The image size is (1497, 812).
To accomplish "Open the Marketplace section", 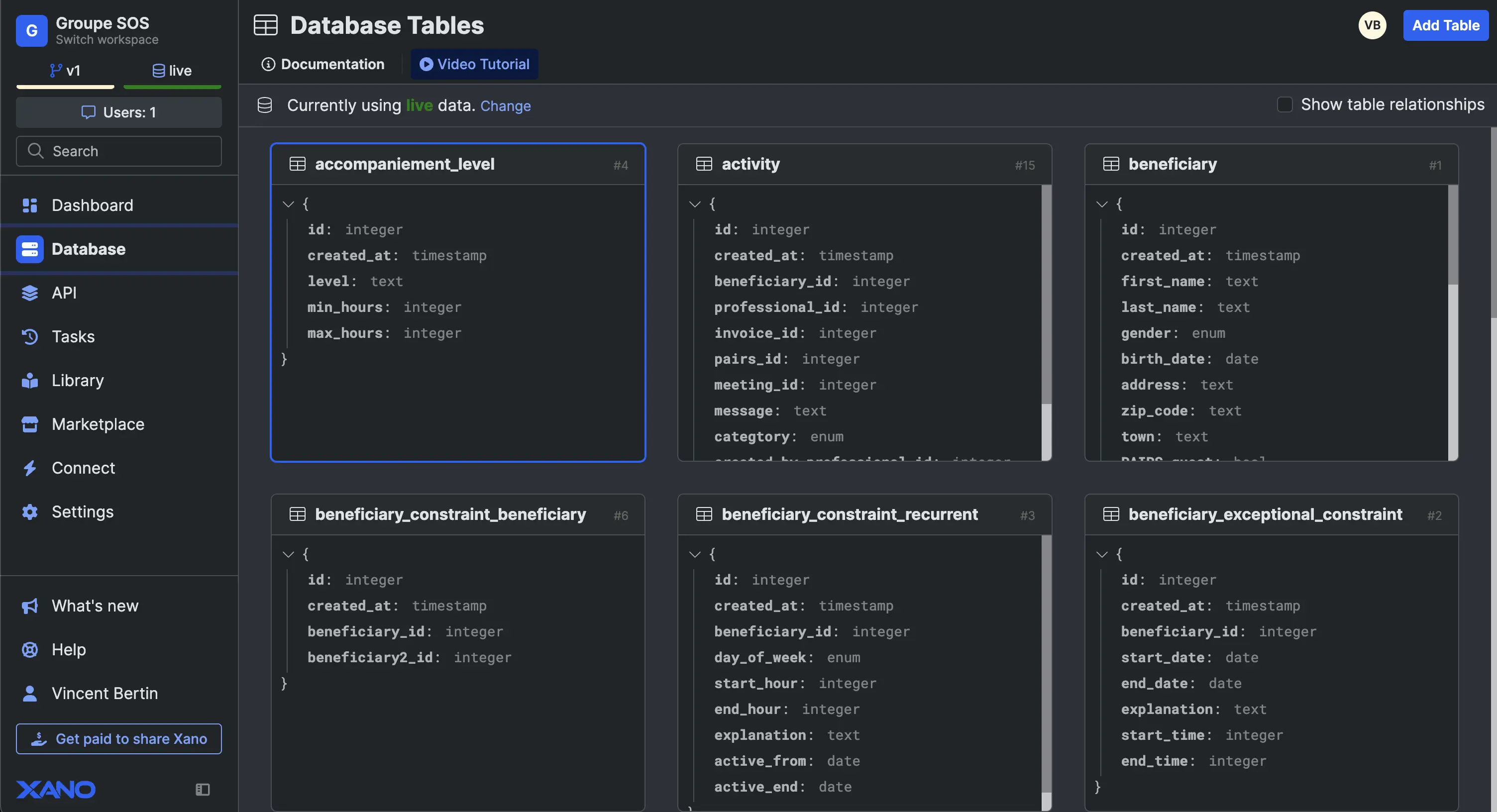I will tap(98, 424).
